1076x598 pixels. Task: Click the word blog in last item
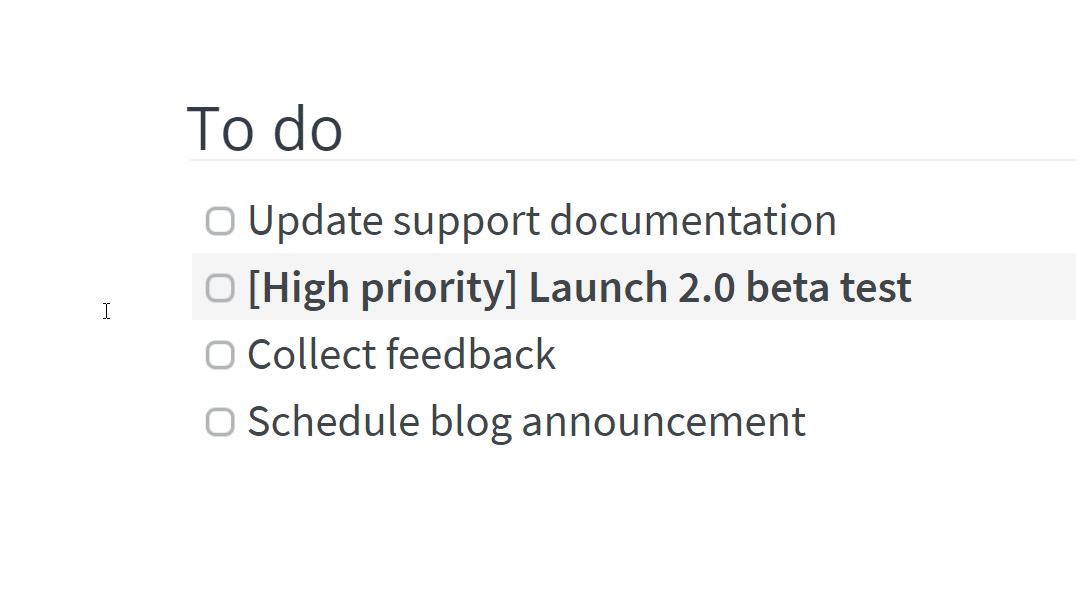click(471, 424)
